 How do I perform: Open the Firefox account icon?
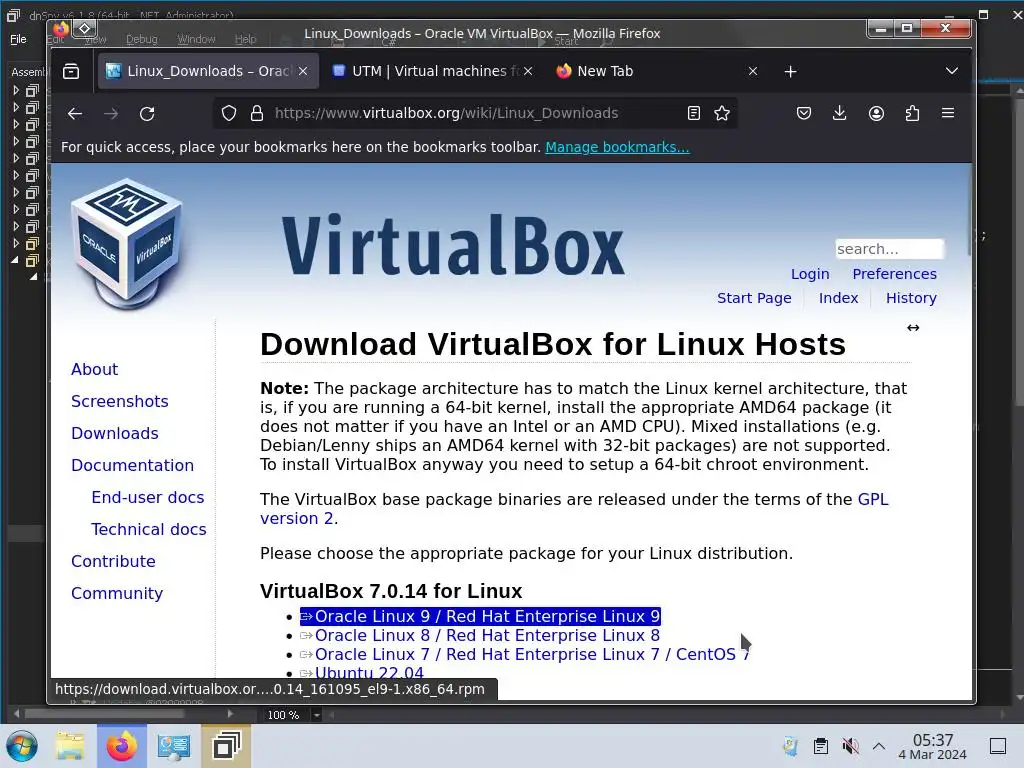coord(876,113)
